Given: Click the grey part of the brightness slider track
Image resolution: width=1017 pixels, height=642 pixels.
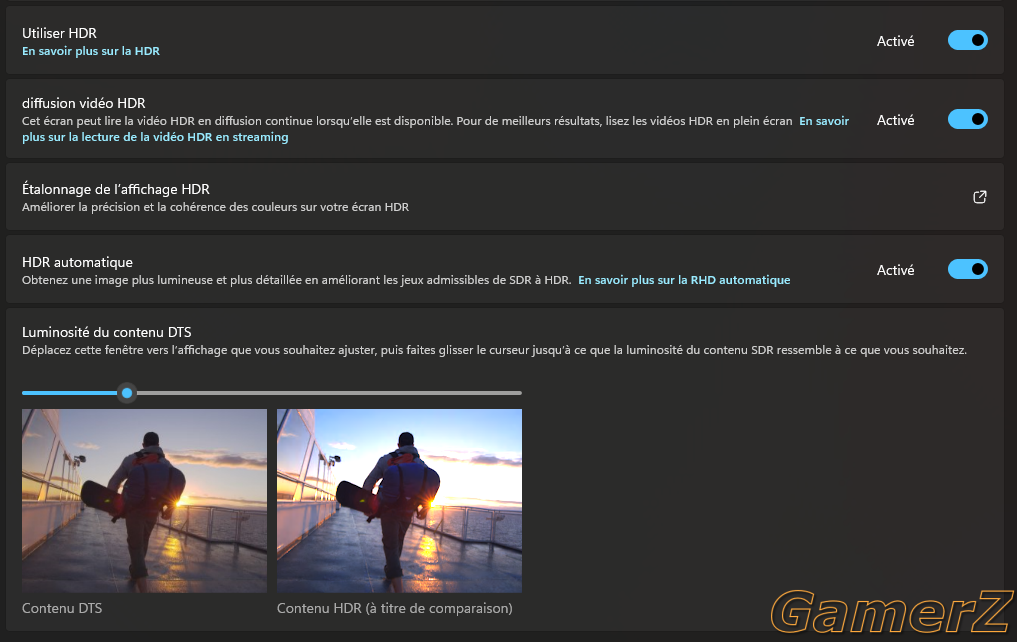Looking at the screenshot, I should click(x=328, y=393).
